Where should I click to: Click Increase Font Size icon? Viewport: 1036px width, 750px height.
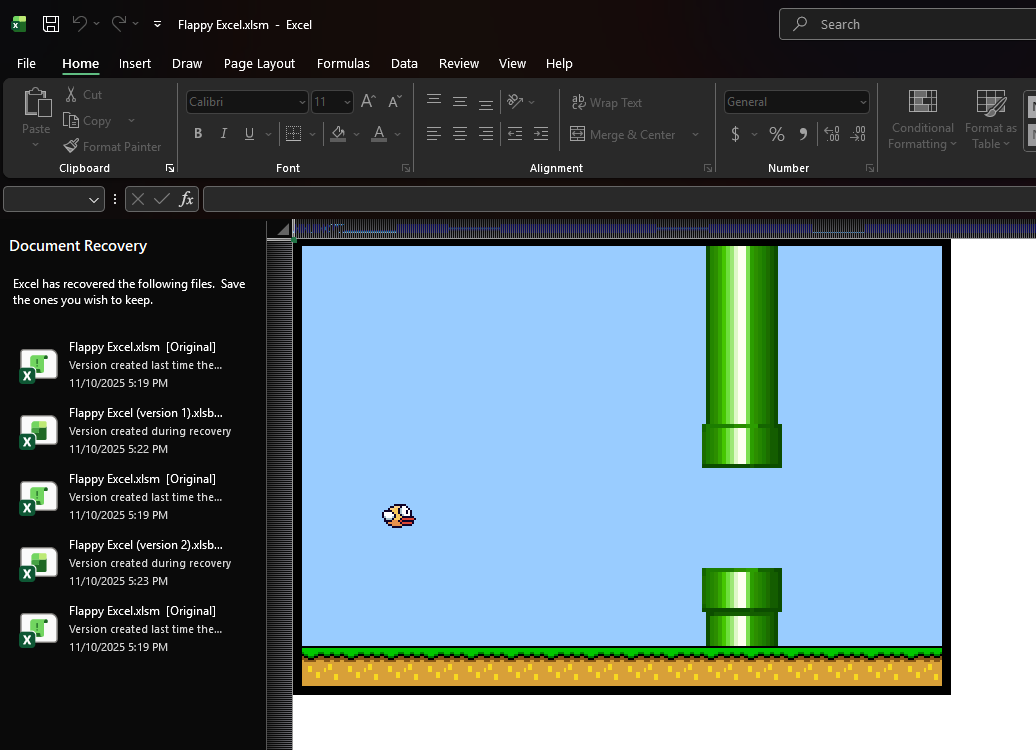click(x=368, y=101)
